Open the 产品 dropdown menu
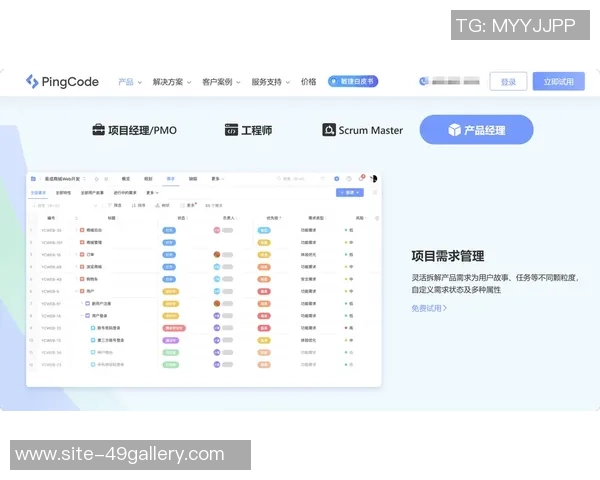This screenshot has width=600, height=480. [x=130, y=82]
